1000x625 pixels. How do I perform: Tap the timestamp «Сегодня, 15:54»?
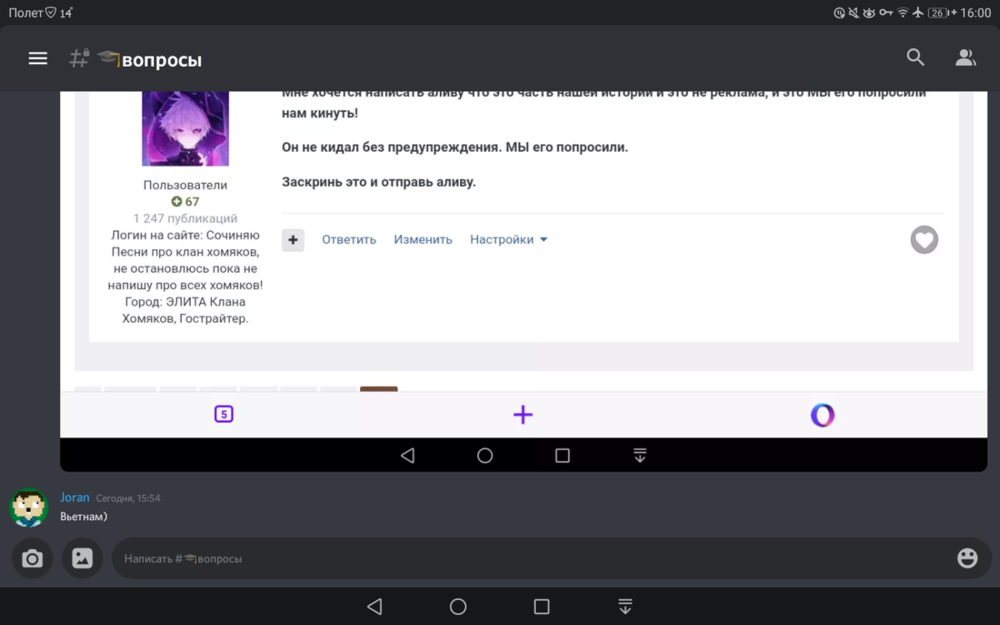[128, 498]
